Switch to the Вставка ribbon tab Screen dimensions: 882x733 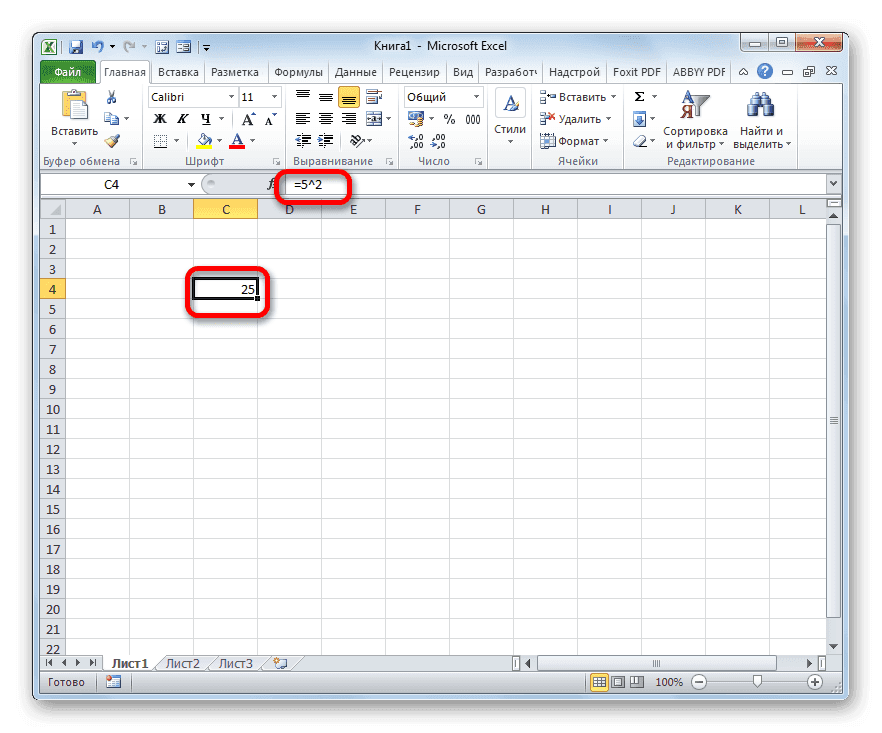tap(177, 71)
